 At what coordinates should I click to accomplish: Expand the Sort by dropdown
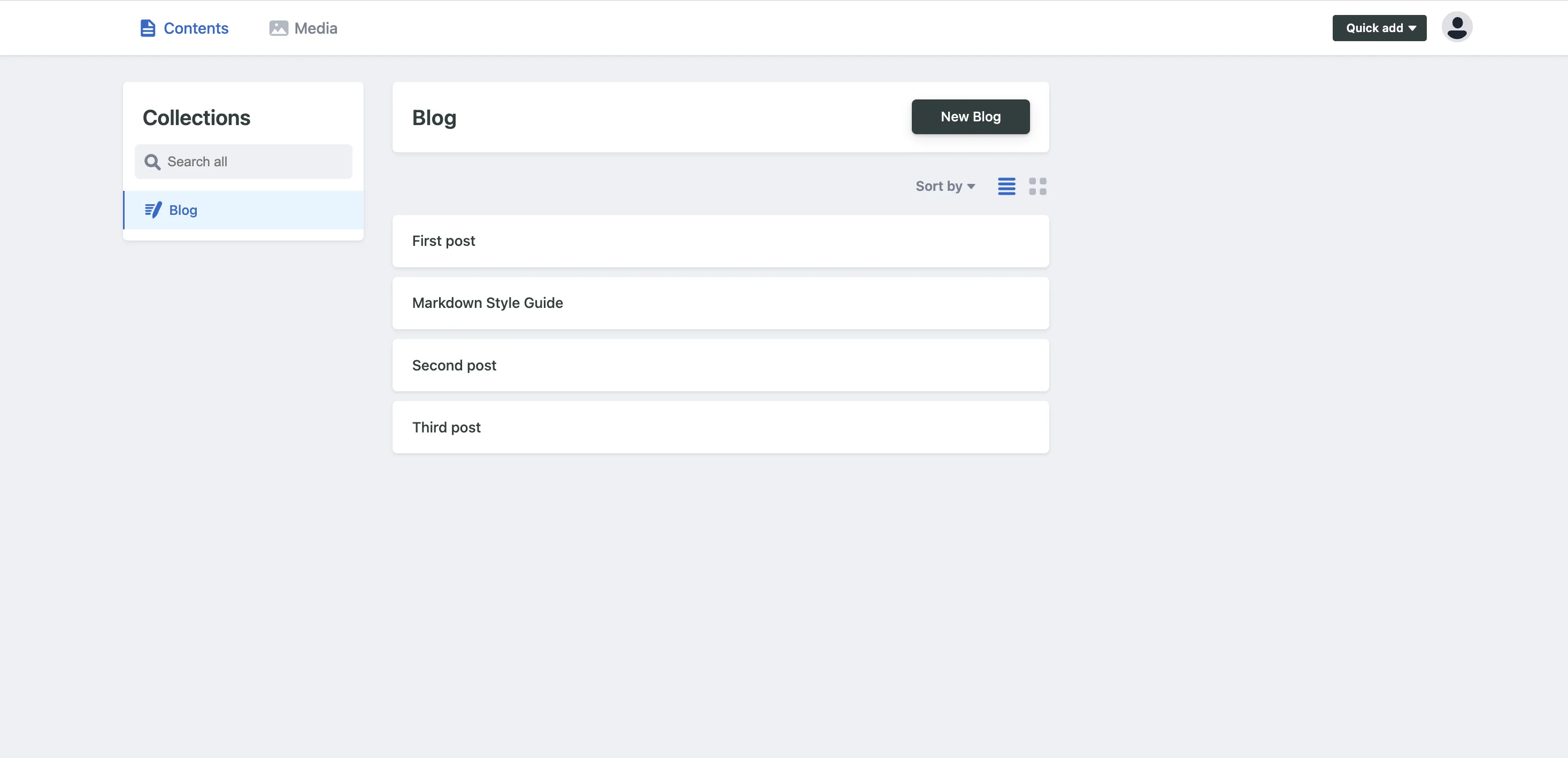pyautogui.click(x=946, y=186)
